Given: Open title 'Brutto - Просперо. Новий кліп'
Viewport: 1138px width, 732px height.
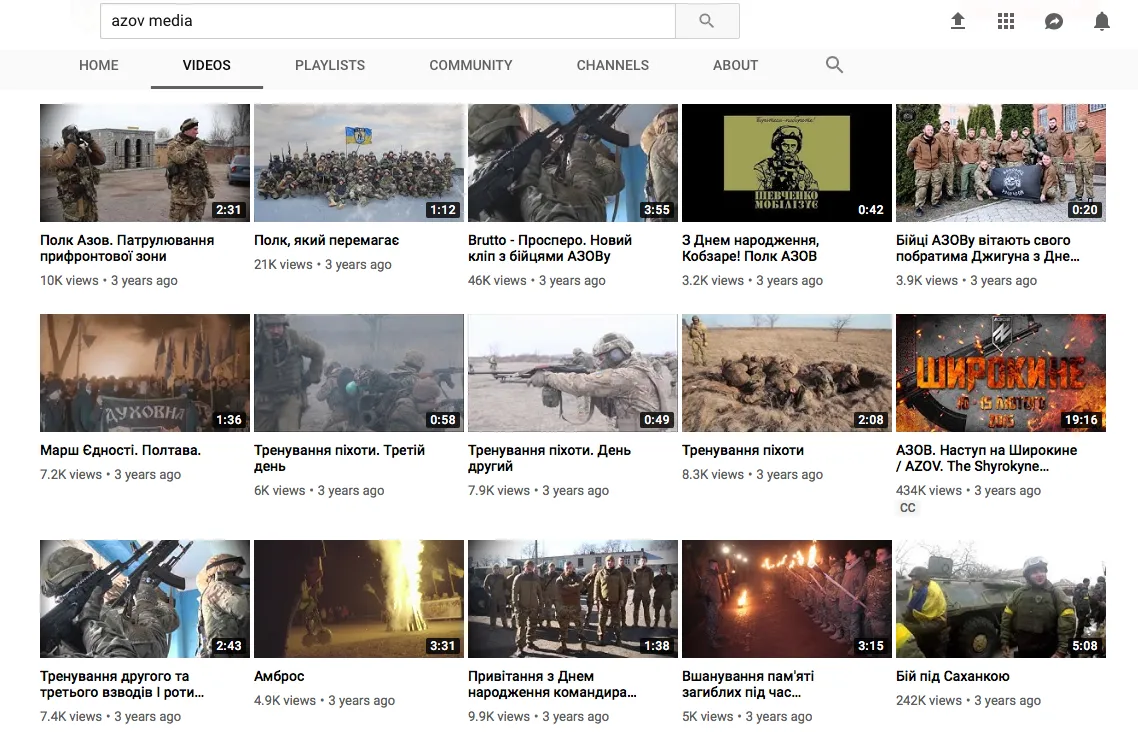Looking at the screenshot, I should coord(550,248).
